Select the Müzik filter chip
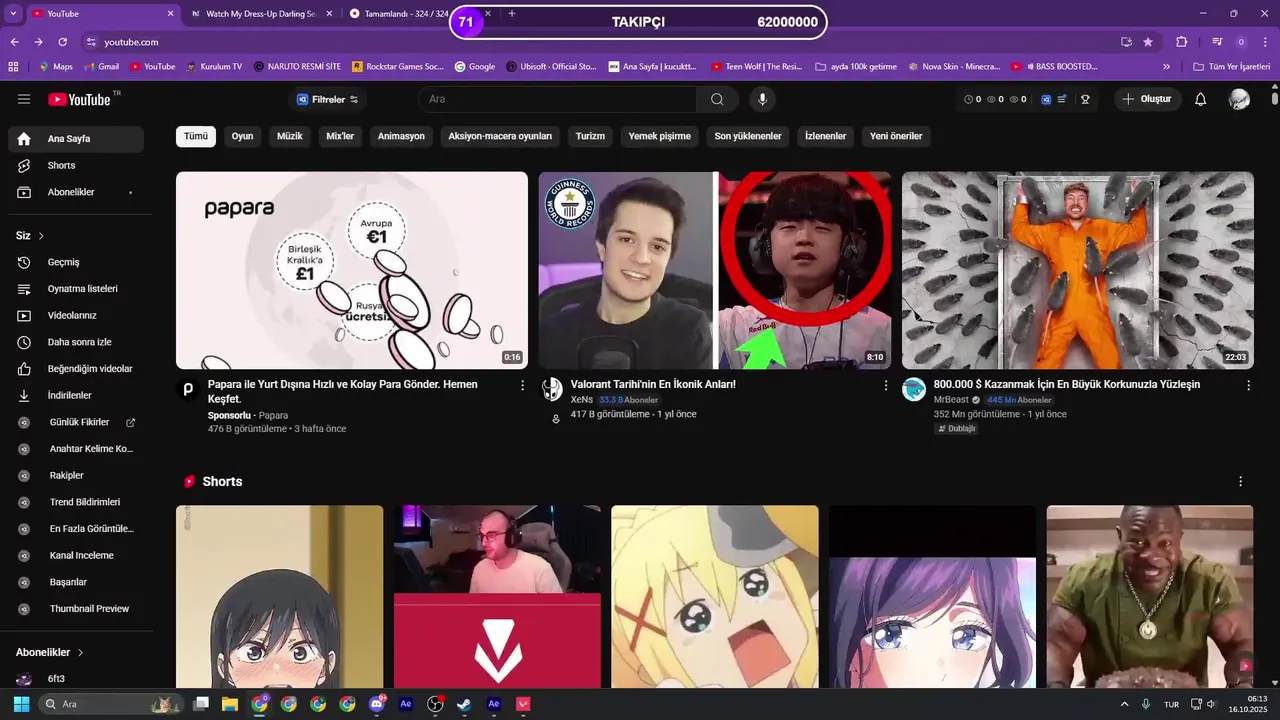Viewport: 1280px width, 720px height. 289,136
